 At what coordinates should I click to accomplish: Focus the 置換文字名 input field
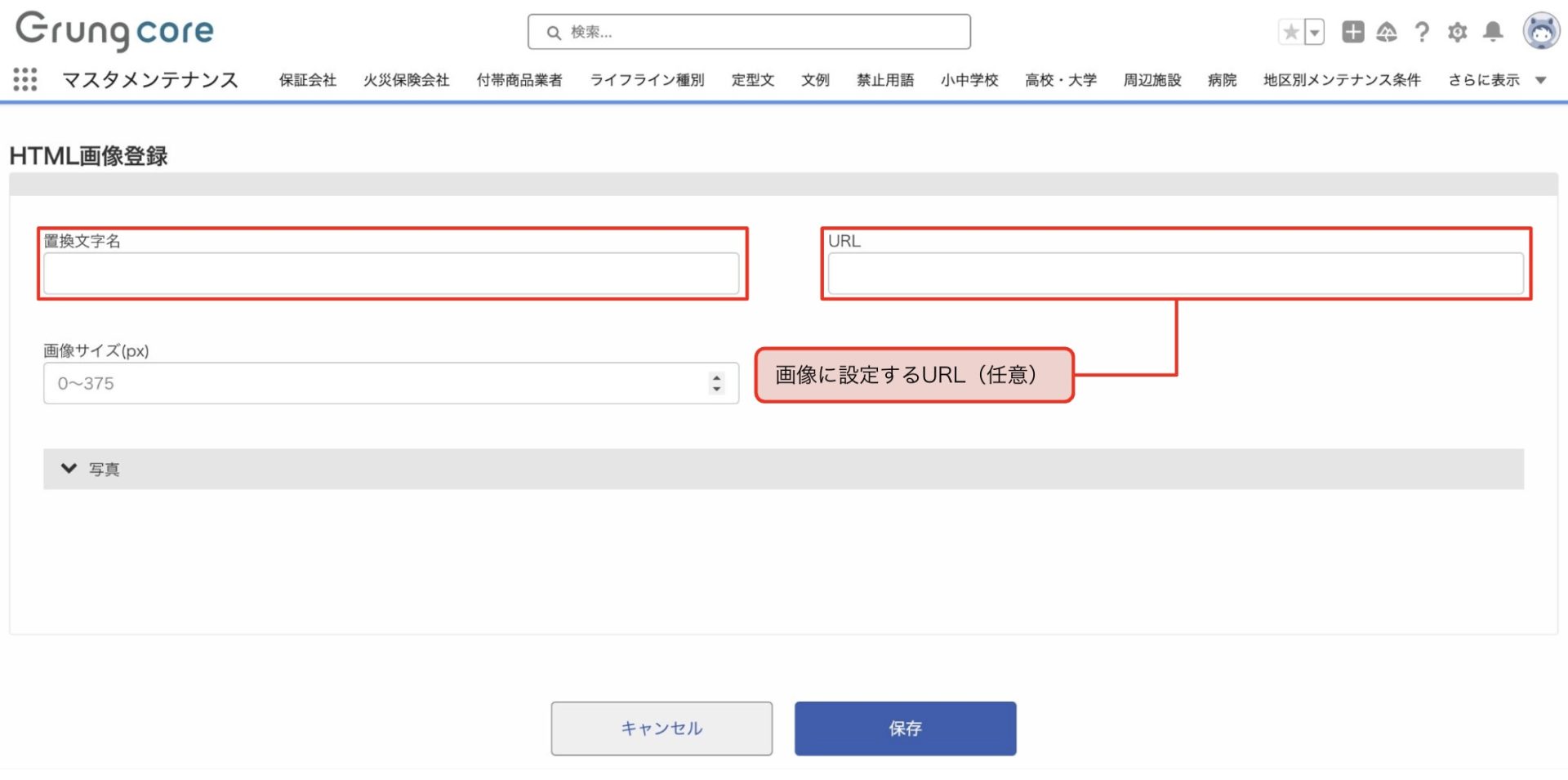pos(391,274)
